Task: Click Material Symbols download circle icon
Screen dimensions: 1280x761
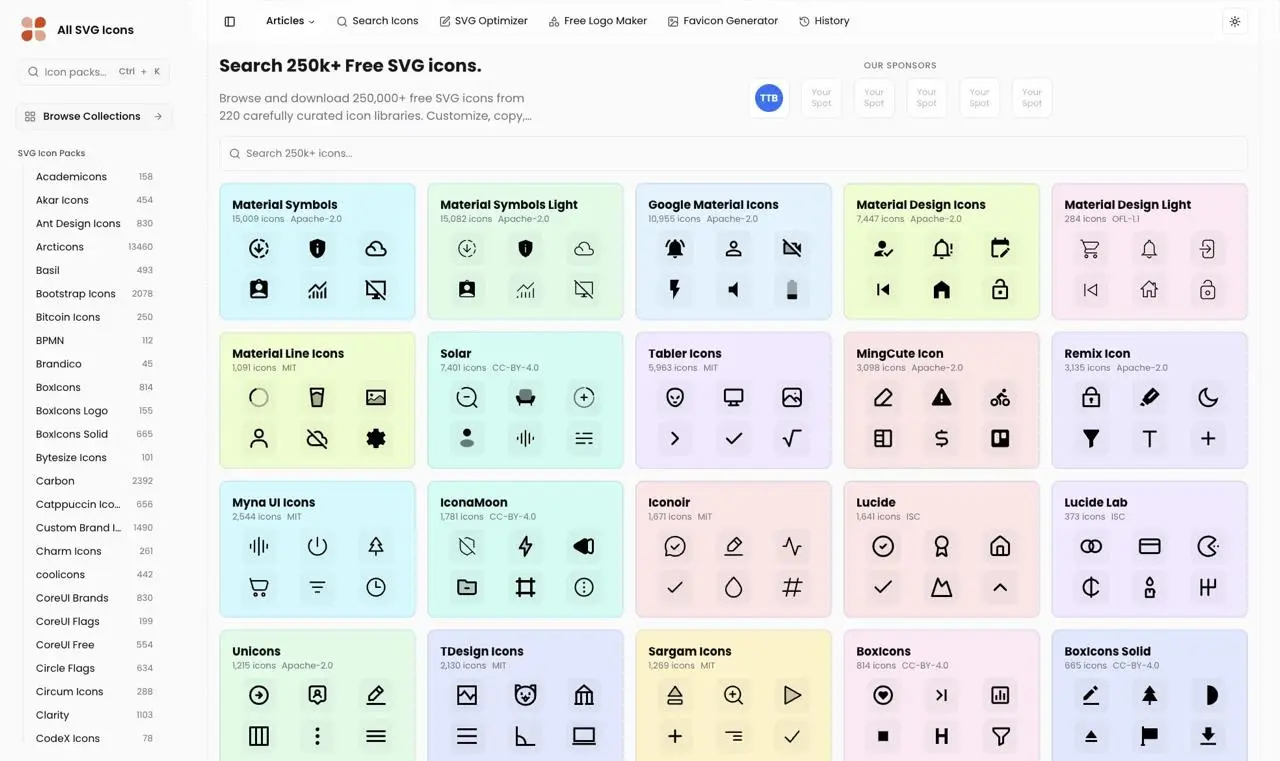Action: (259, 249)
